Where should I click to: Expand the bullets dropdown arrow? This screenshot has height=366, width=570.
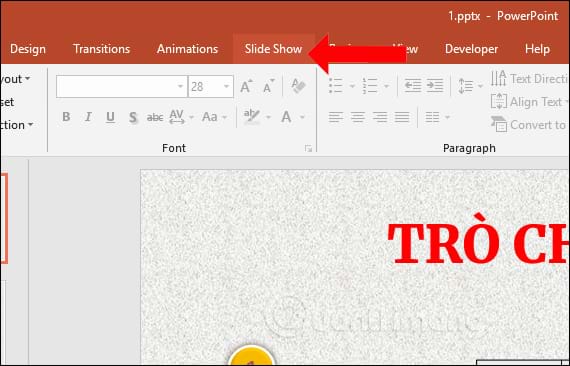[x=352, y=86]
